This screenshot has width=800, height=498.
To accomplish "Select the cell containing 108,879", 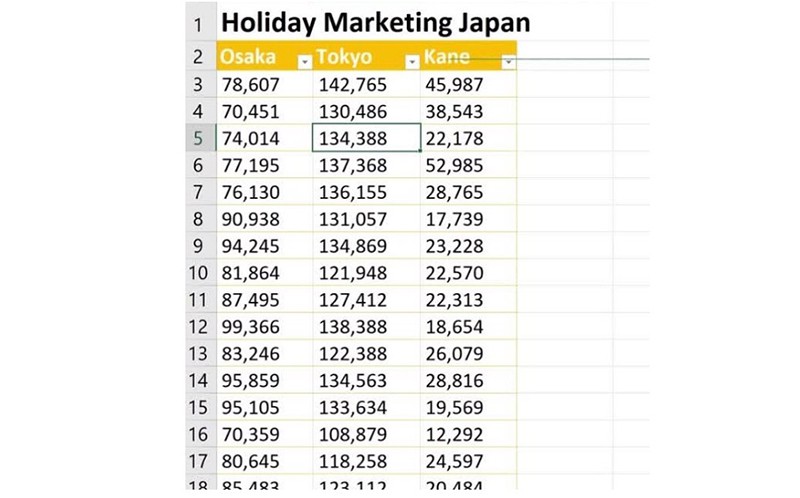I will [x=366, y=434].
